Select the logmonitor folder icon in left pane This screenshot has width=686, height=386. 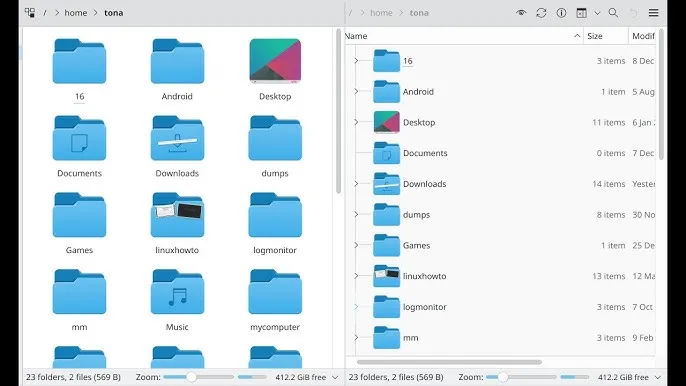[x=275, y=215]
